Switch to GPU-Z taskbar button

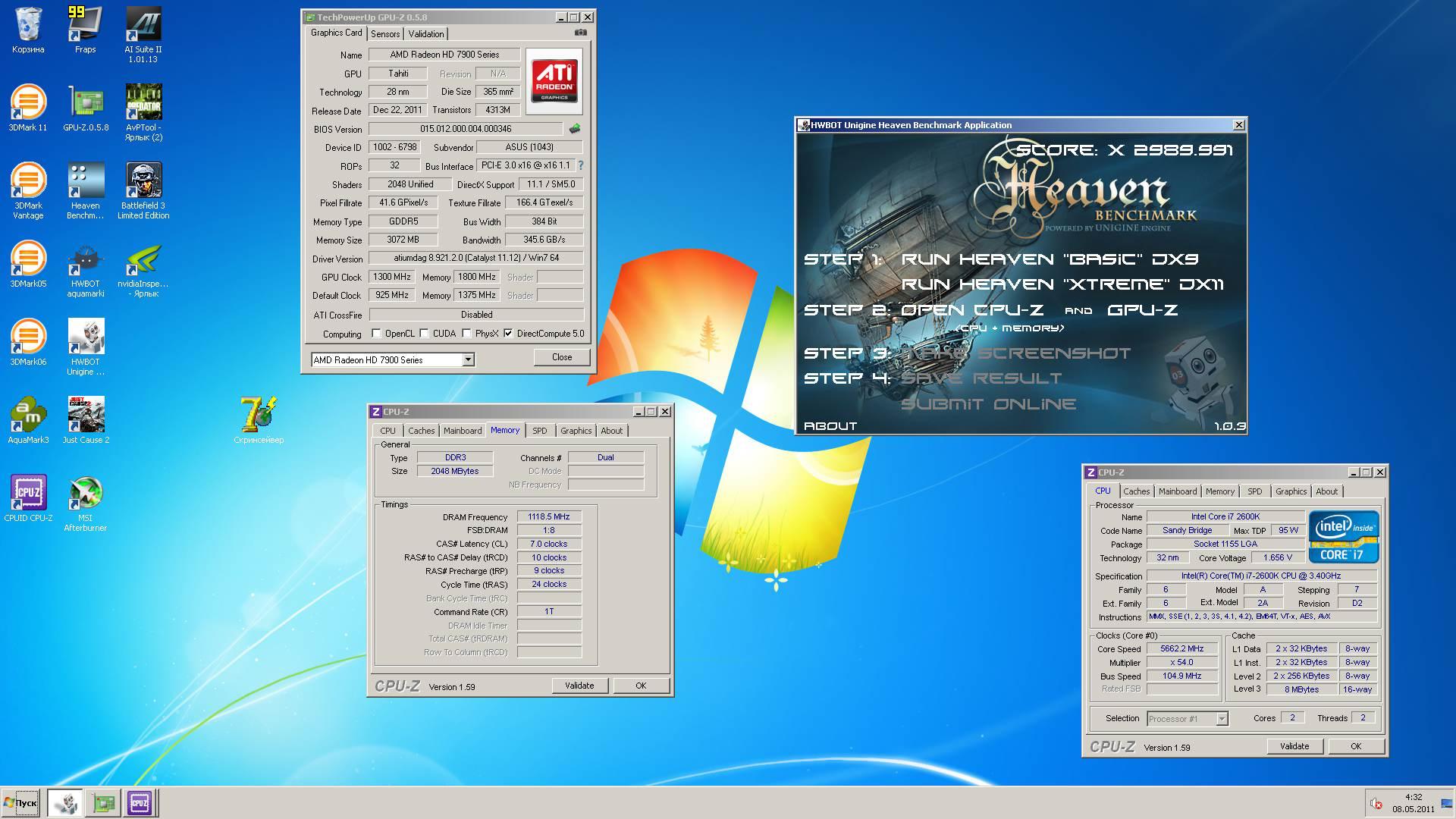(x=103, y=803)
